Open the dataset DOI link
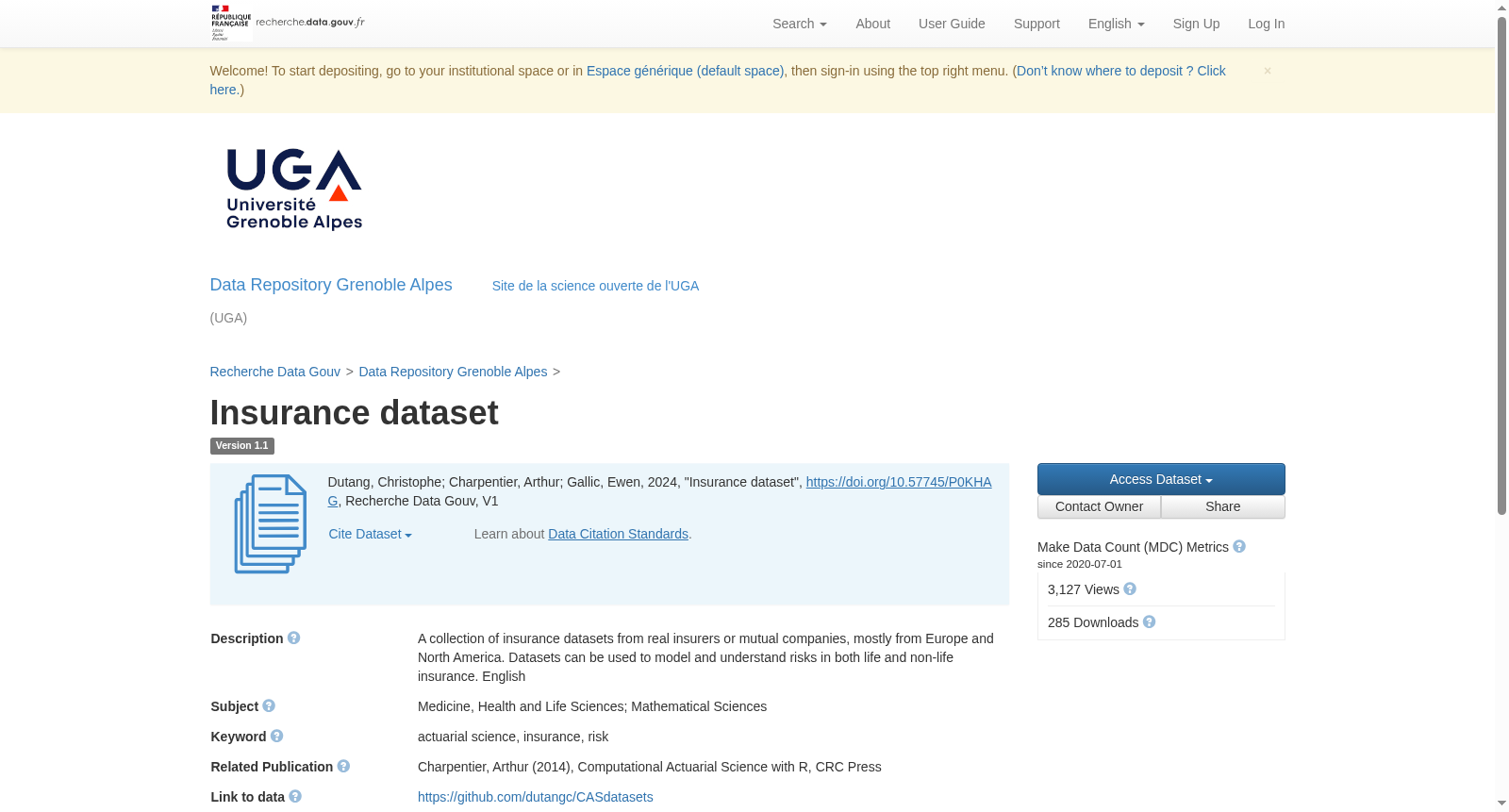This screenshot has width=1509, height=812. [899, 482]
